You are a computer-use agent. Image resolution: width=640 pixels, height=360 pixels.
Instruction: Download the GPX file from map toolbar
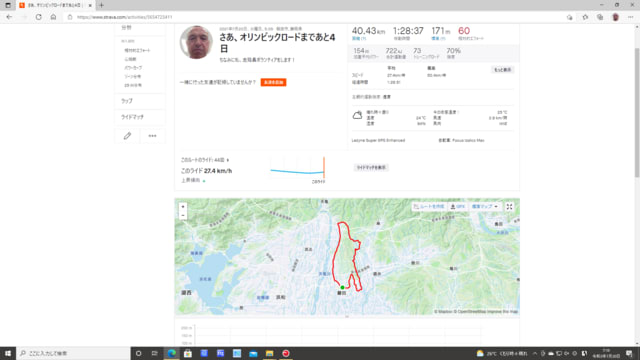point(458,207)
